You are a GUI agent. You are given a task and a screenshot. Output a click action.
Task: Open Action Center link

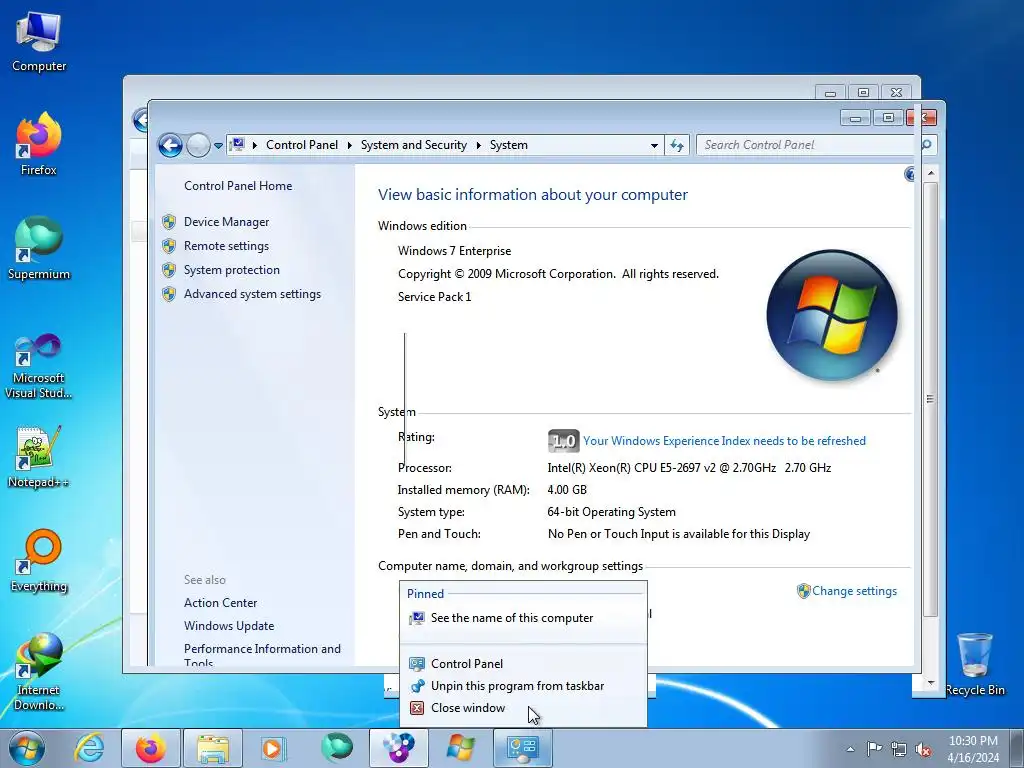pos(220,603)
